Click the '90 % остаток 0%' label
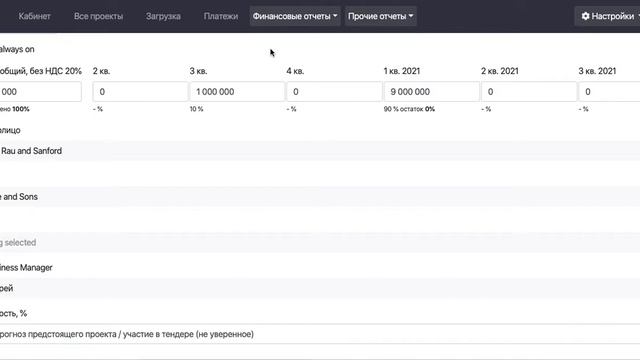 409,109
